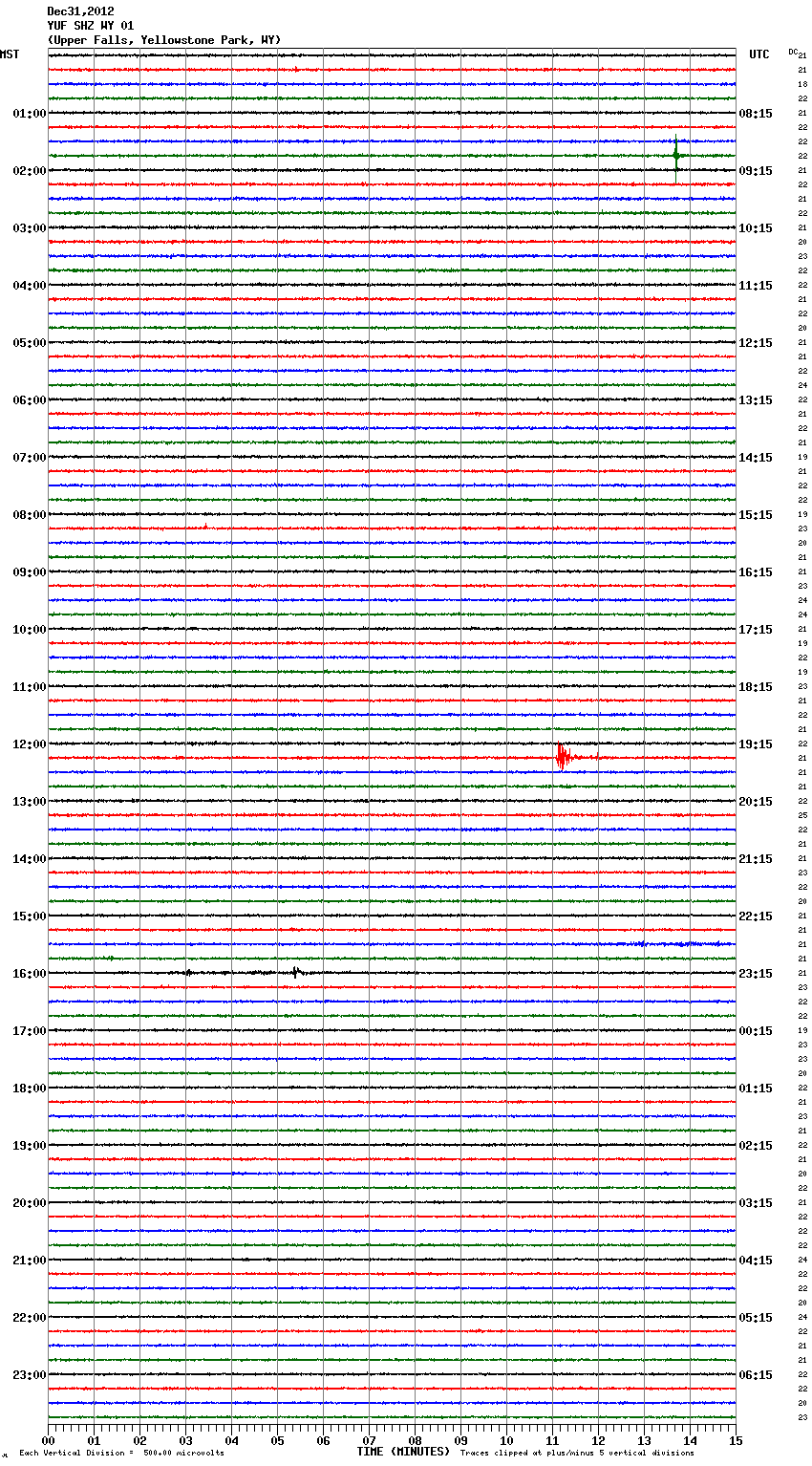Click the 13:15 UTC time label
Viewport: 812px width, 1466px height.
coord(756,400)
